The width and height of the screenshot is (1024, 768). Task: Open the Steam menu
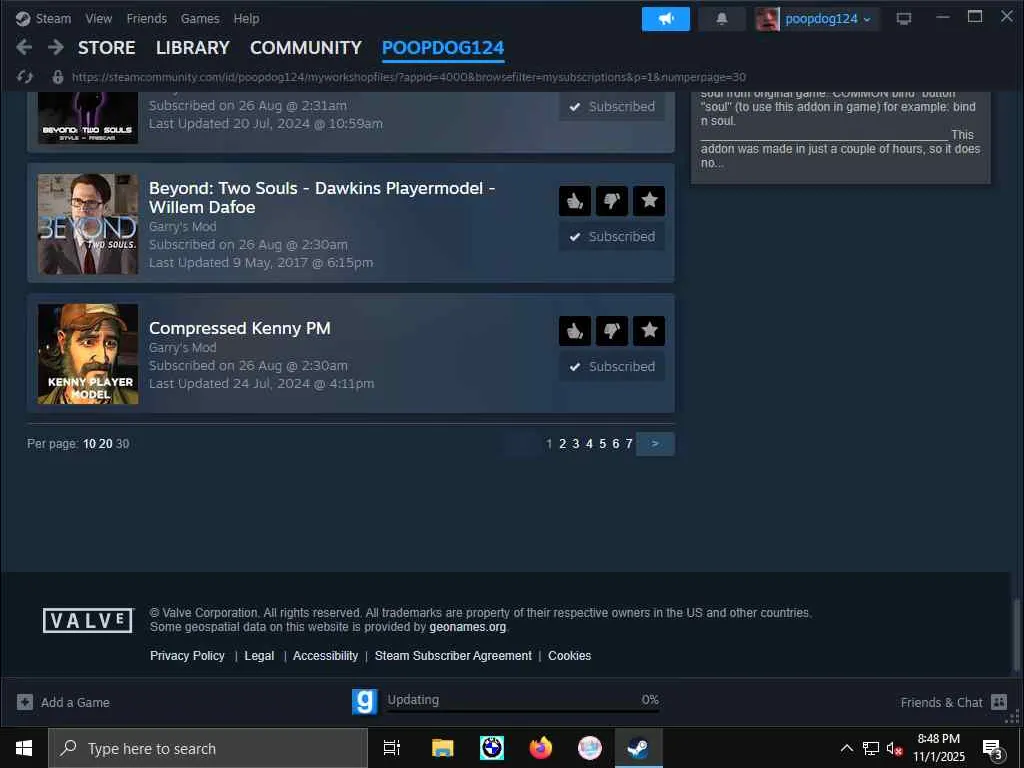[53, 18]
